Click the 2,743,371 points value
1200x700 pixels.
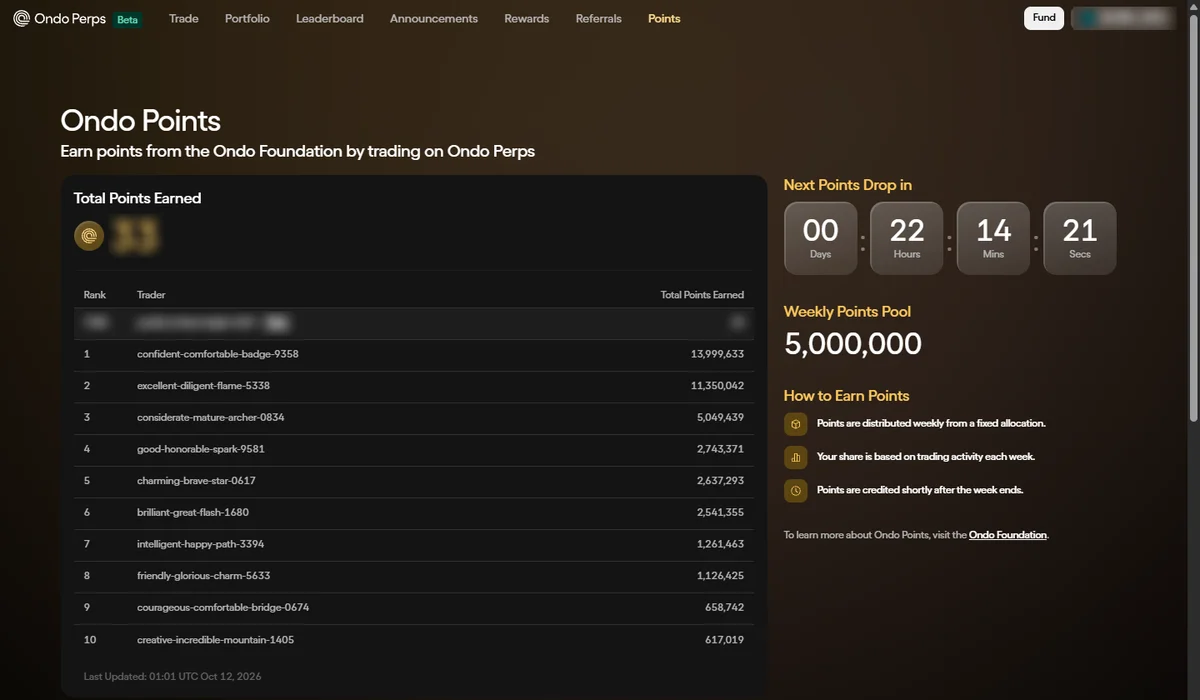click(721, 449)
